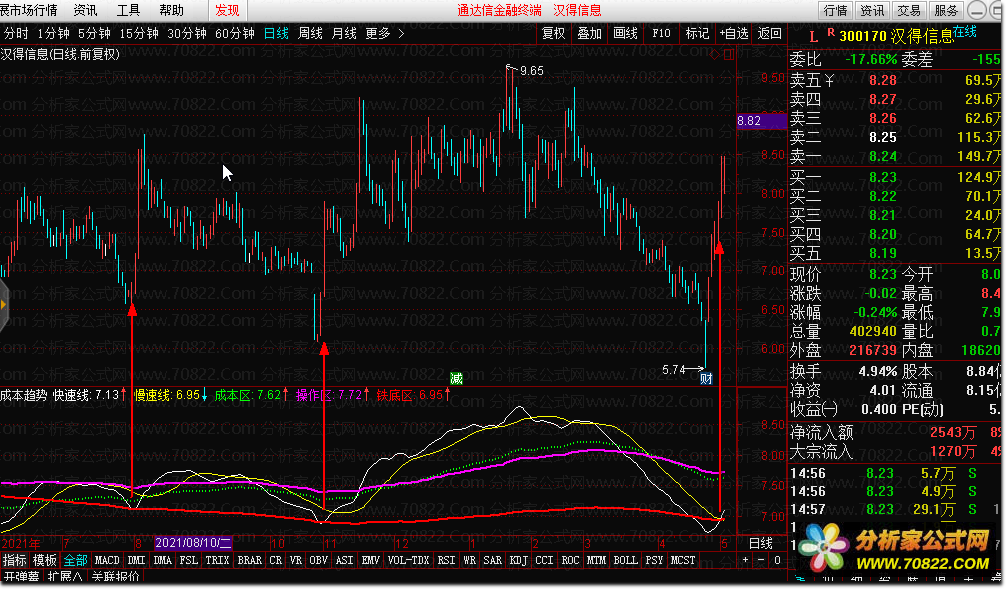
Task: Switch the indicator to OBV
Action: coord(319,560)
